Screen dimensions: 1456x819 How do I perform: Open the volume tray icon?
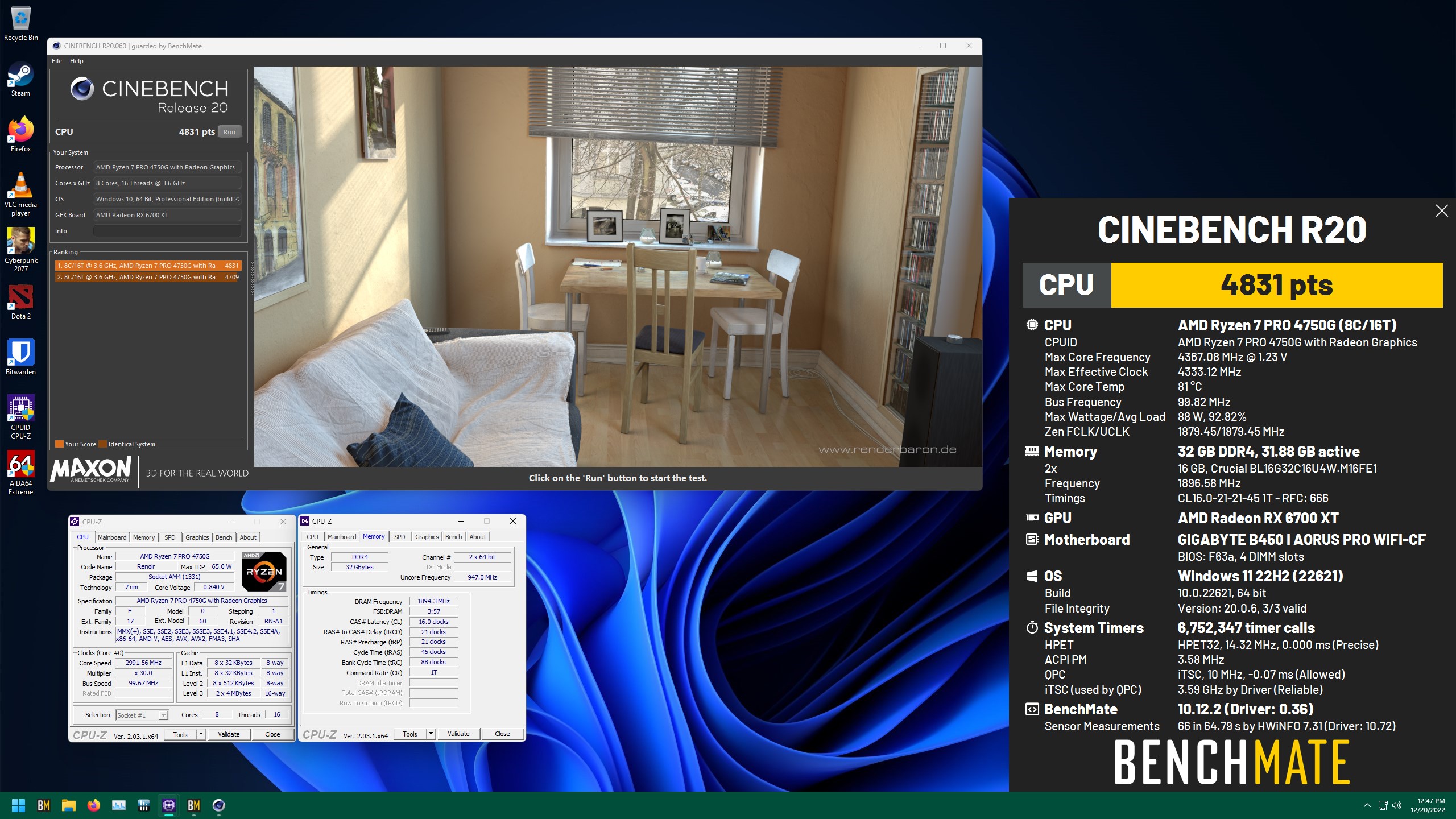pos(1397,805)
